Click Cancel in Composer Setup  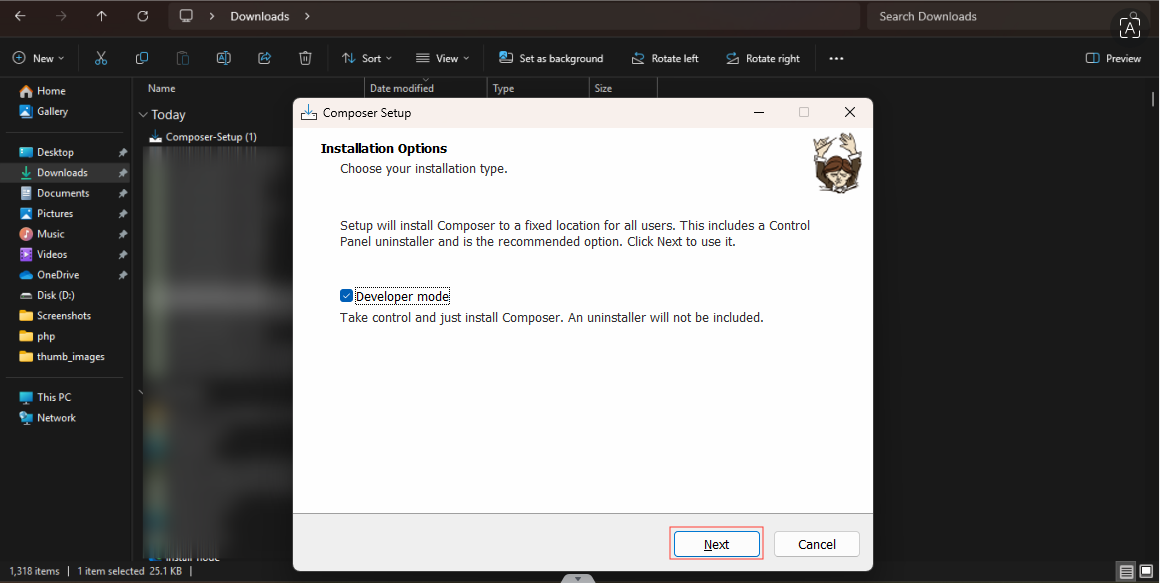tap(817, 545)
